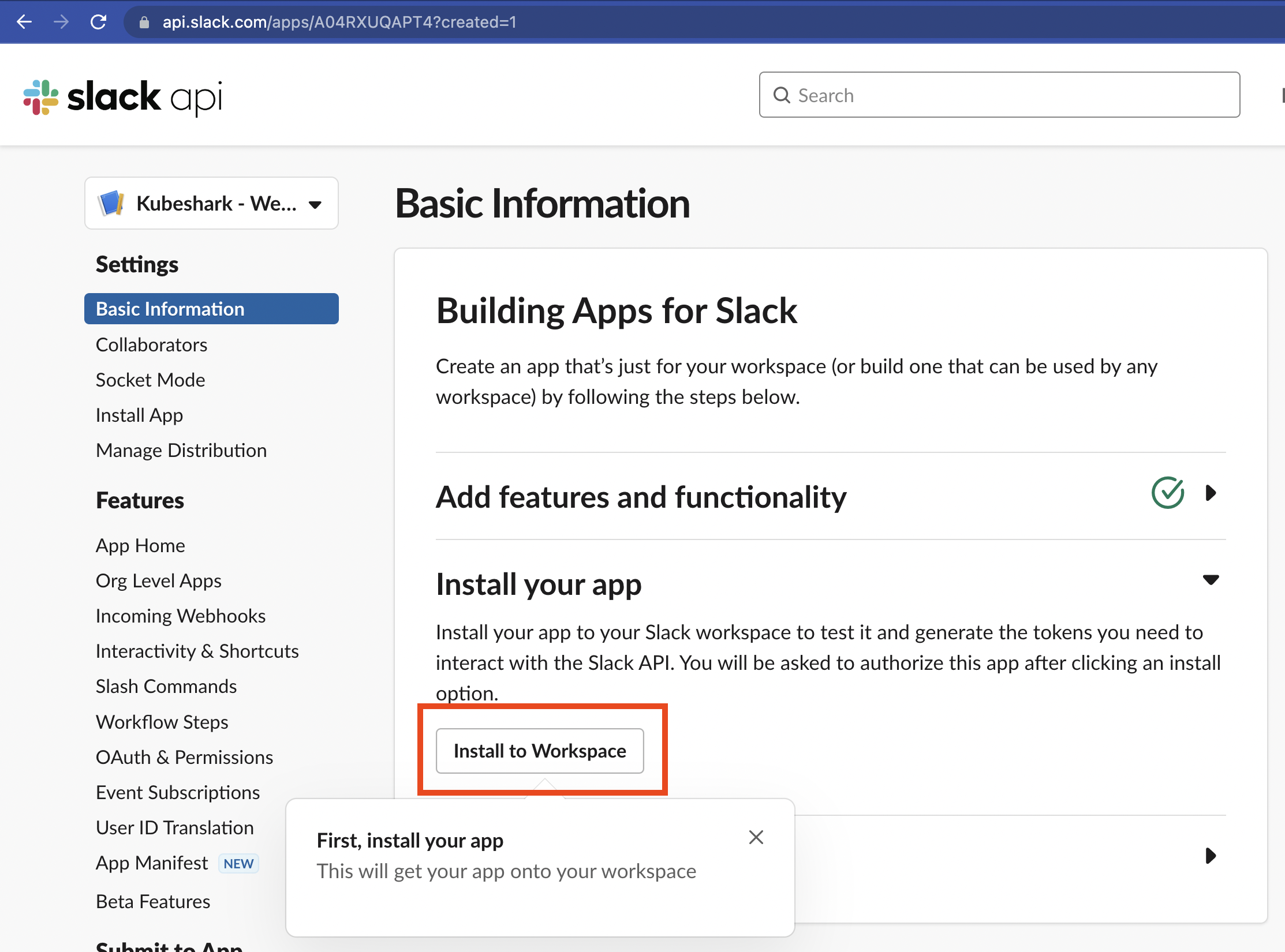Switch to the Manage Distribution page
The height and width of the screenshot is (952, 1285).
click(x=181, y=450)
